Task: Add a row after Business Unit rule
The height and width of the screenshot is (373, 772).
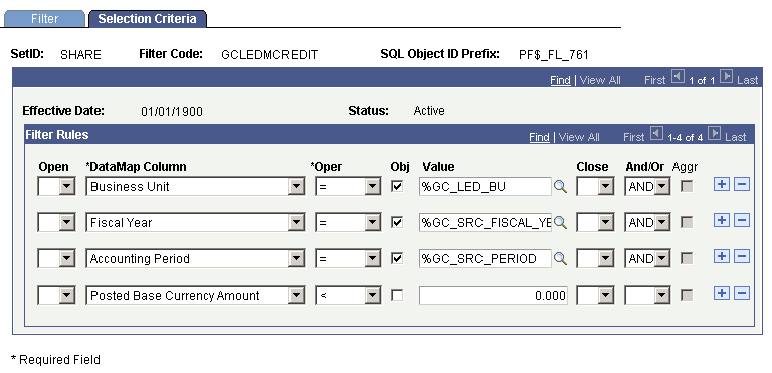Action: coord(721,185)
